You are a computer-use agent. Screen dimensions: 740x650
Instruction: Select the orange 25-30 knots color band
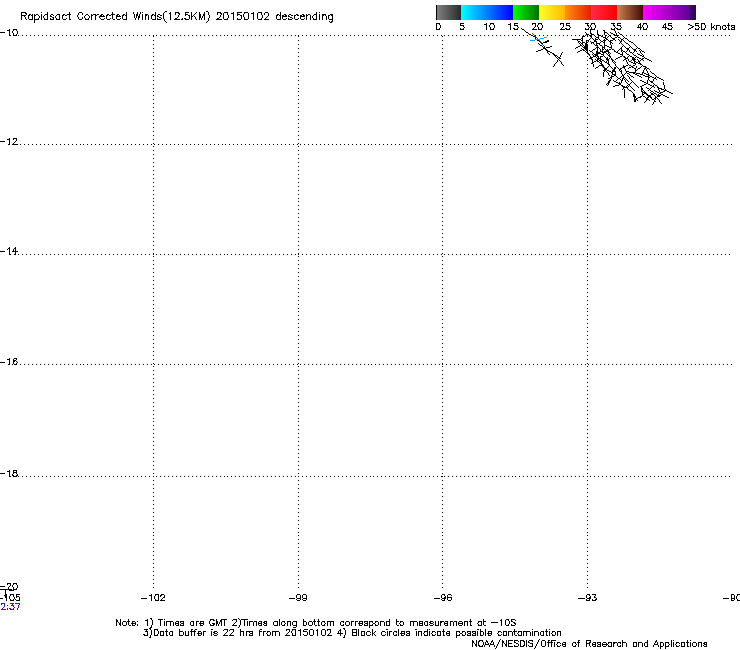click(578, 12)
